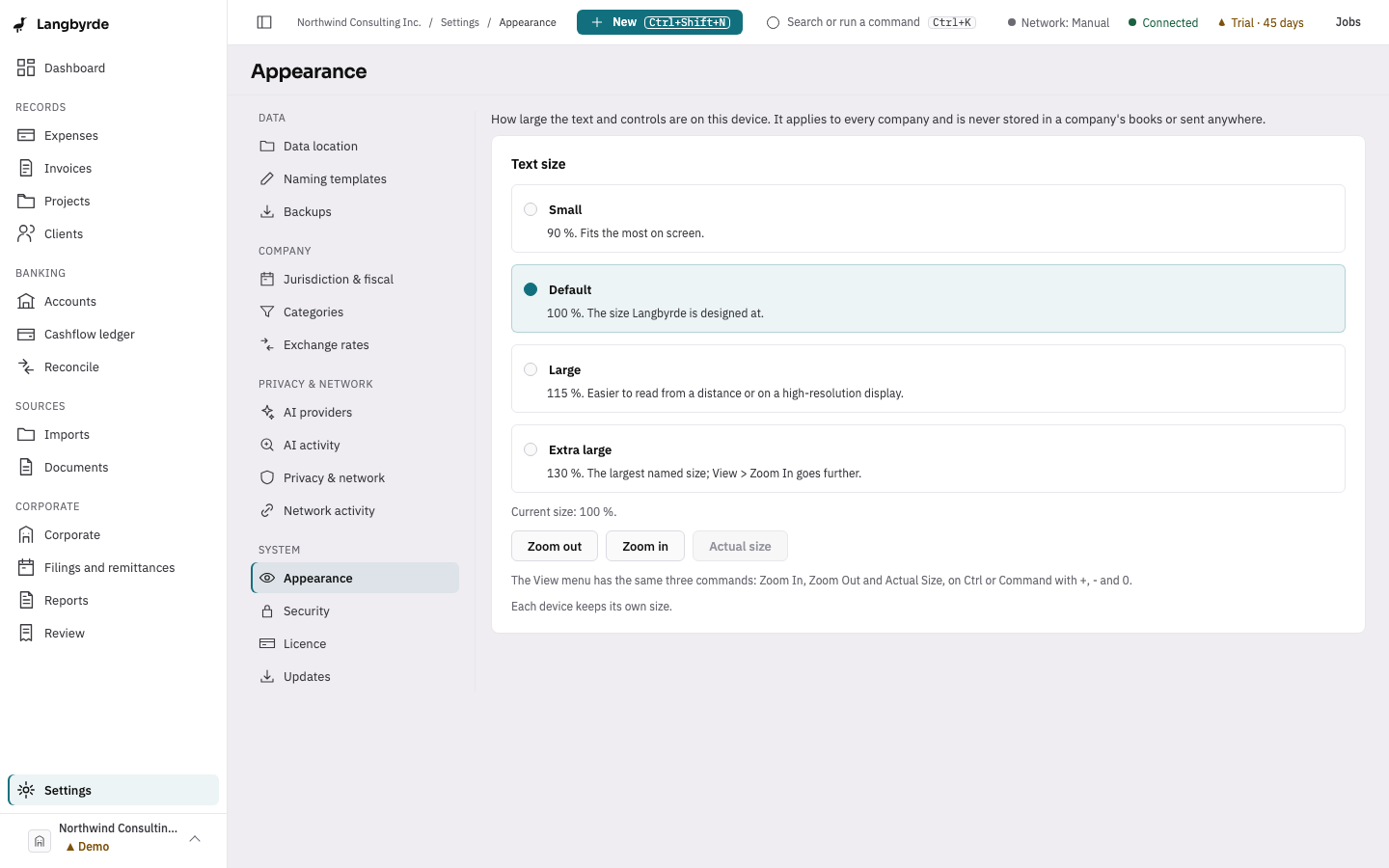Screen dimensions: 1389x868
Task: Click the Naming templates pencil icon
Action: click(267, 178)
